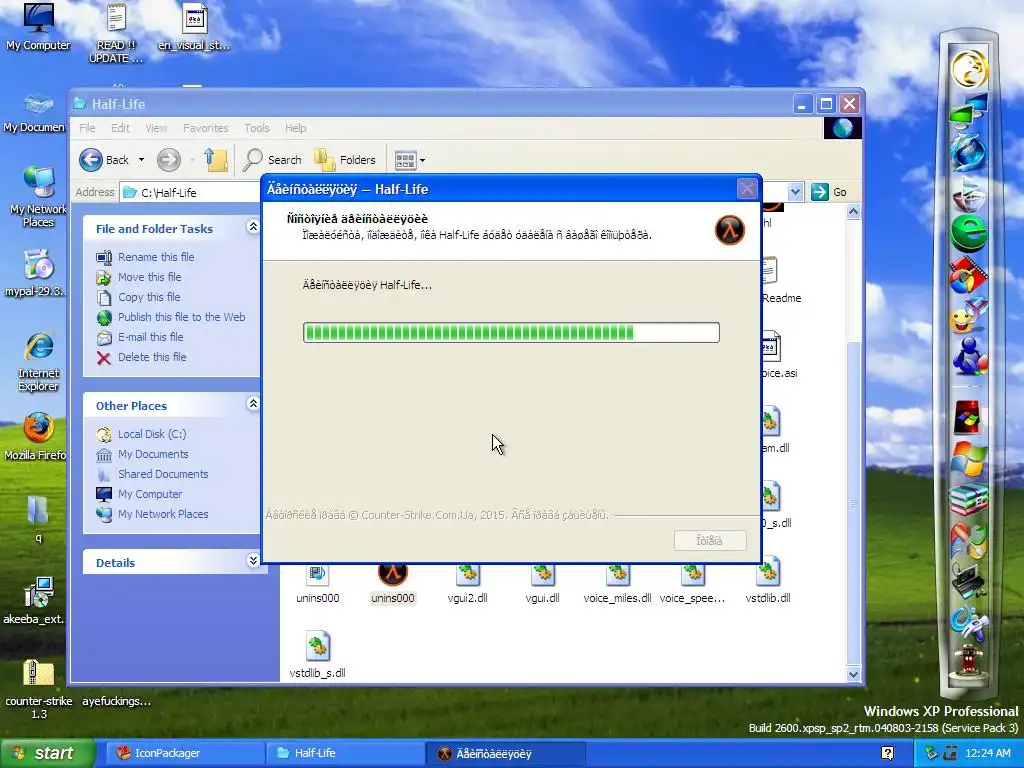Open the Back button history dropdown arrow
The width and height of the screenshot is (1024, 768).
pyautogui.click(x=141, y=159)
